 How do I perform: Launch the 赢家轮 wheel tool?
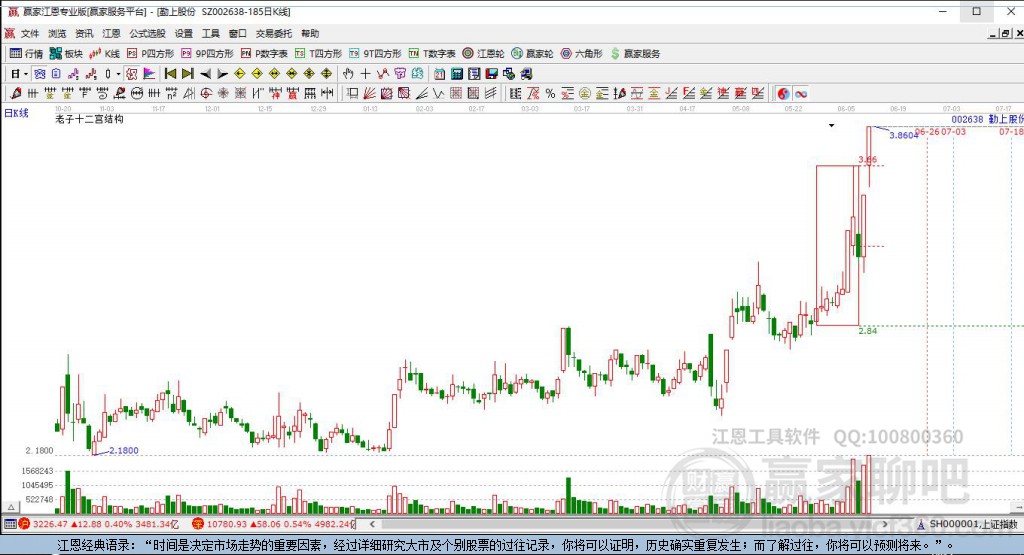click(x=532, y=54)
